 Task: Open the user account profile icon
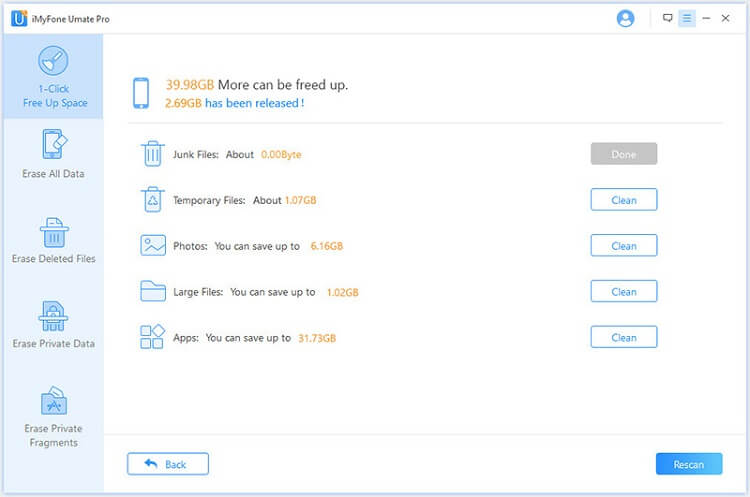(625, 19)
